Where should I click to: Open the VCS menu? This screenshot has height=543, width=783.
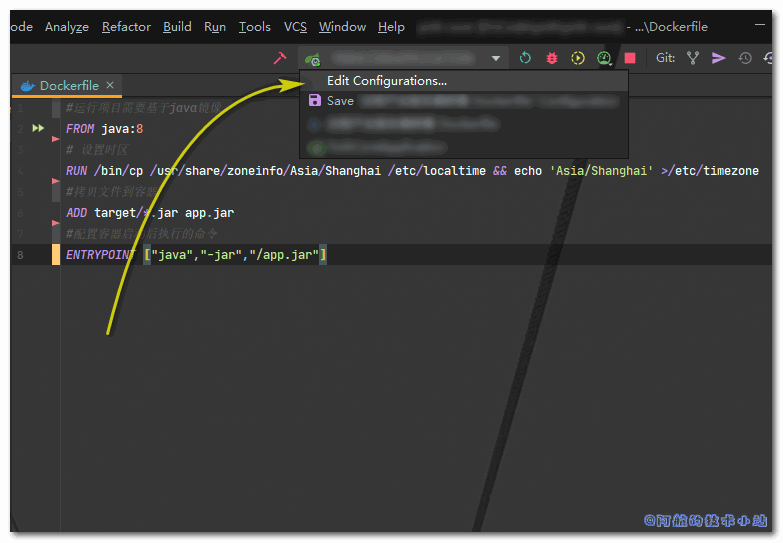pos(295,27)
